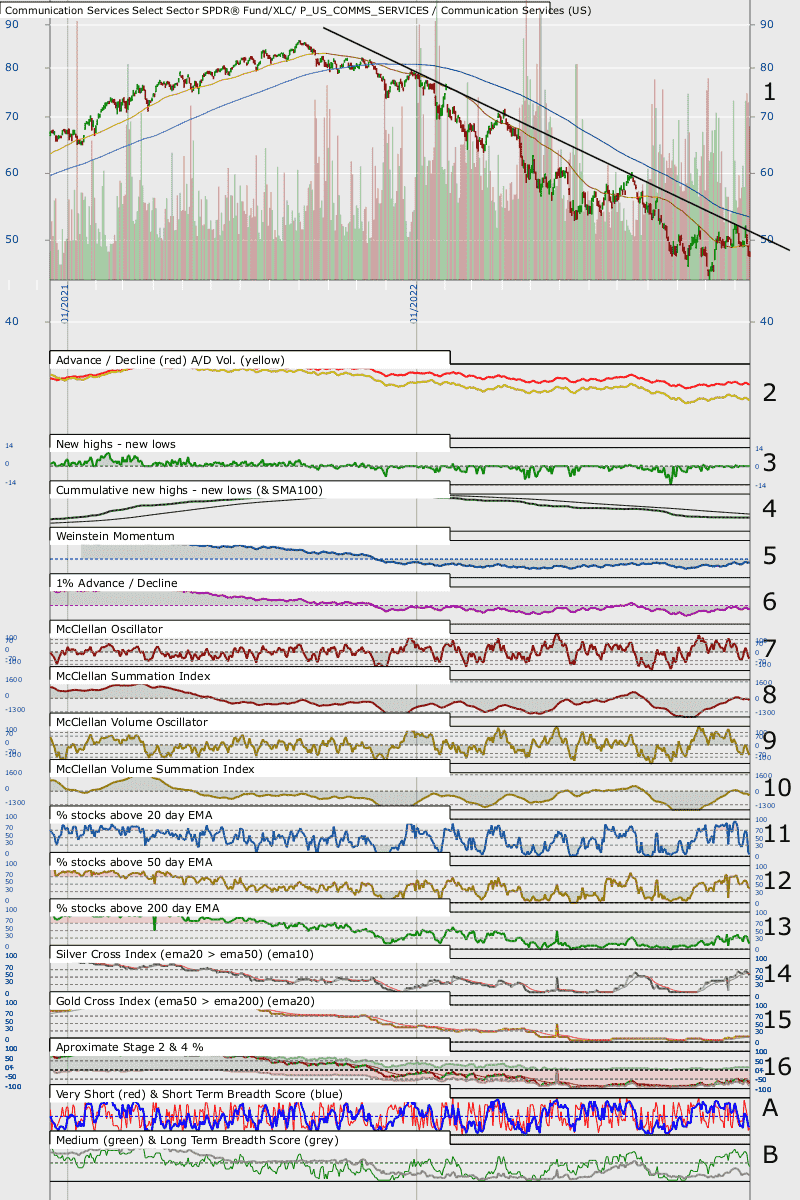Click panel number 6 beside 1% Advance / Decline
This screenshot has height=1200, width=800.
pyautogui.click(x=770, y=602)
